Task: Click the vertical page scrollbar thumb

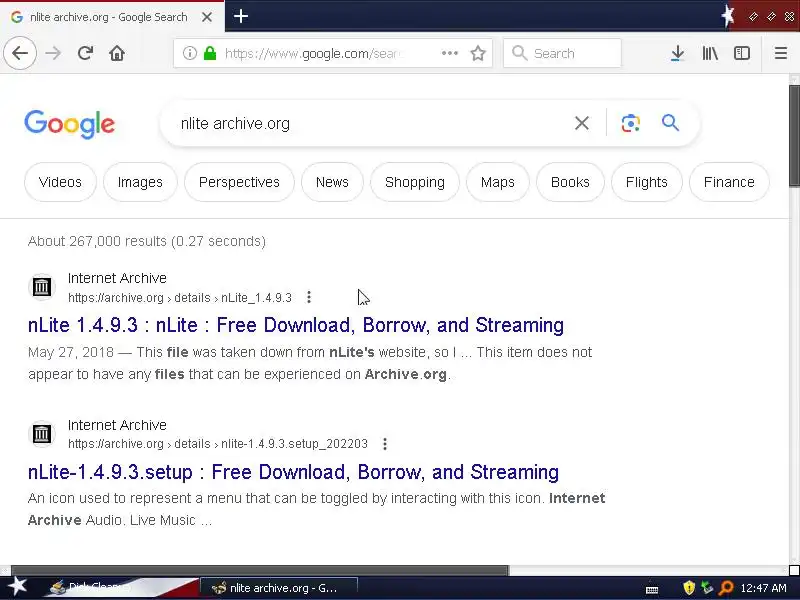Action: [794, 136]
